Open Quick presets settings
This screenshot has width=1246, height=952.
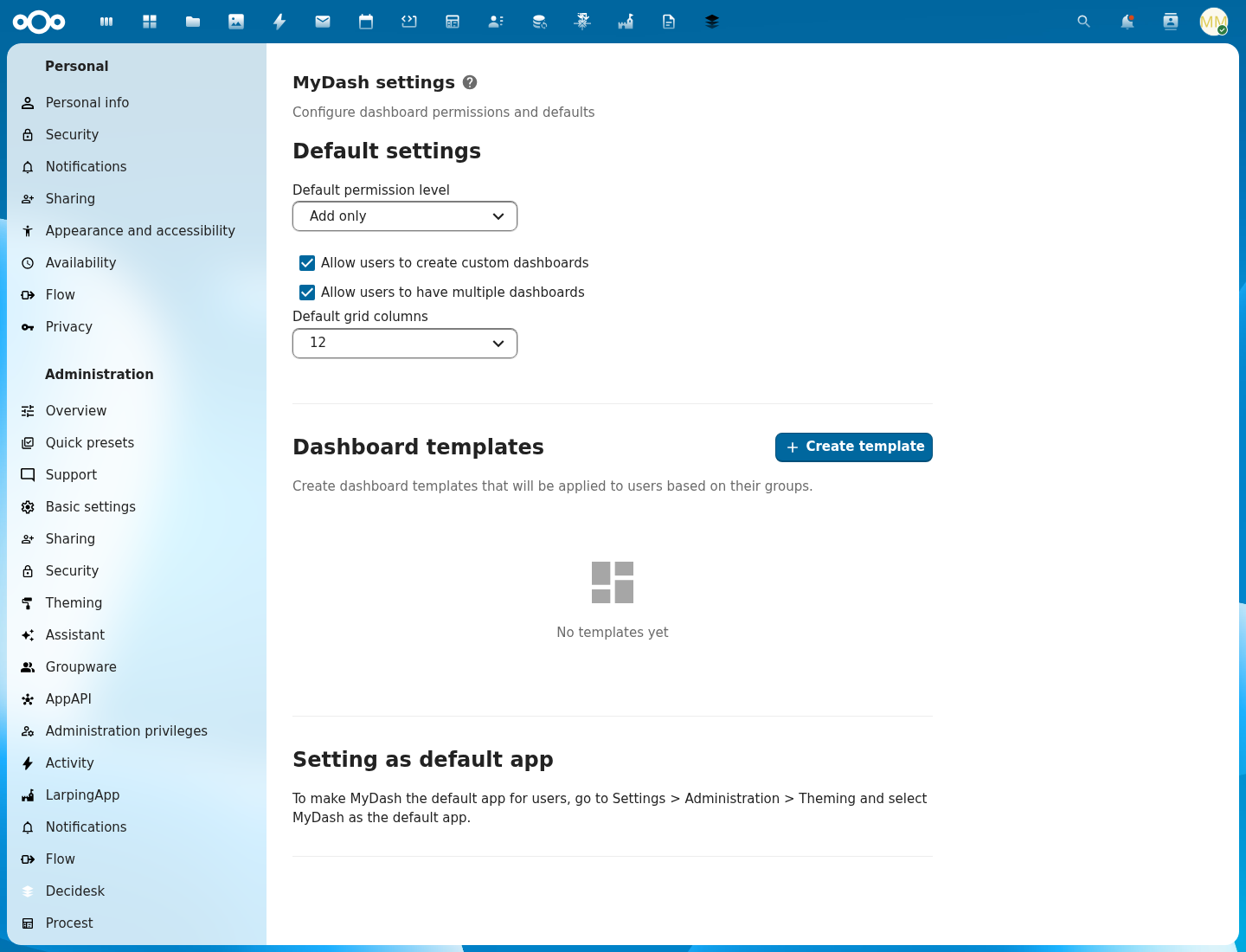137,443
